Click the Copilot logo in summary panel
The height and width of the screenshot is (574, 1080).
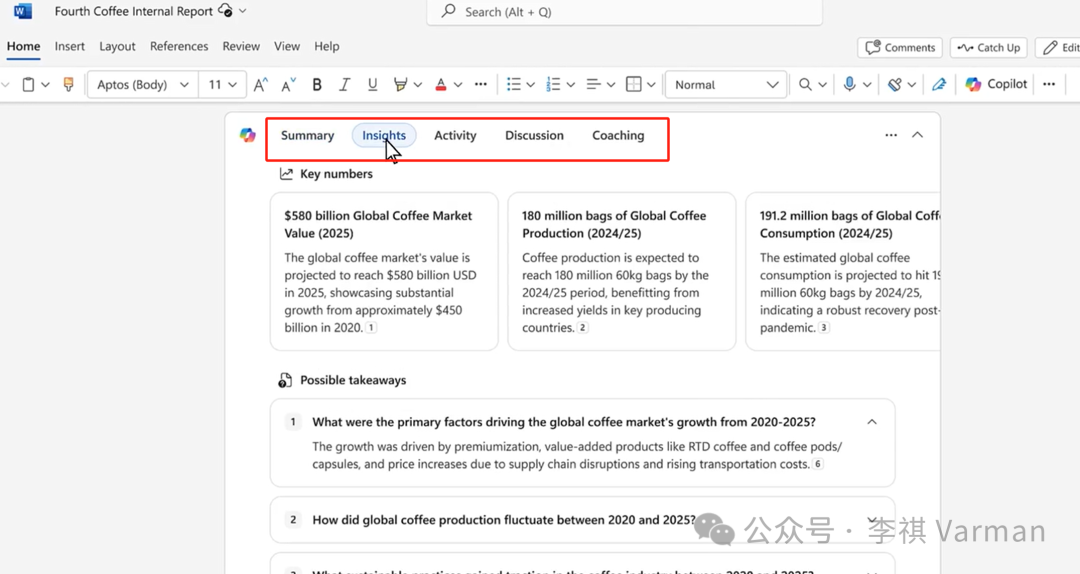tap(247, 135)
